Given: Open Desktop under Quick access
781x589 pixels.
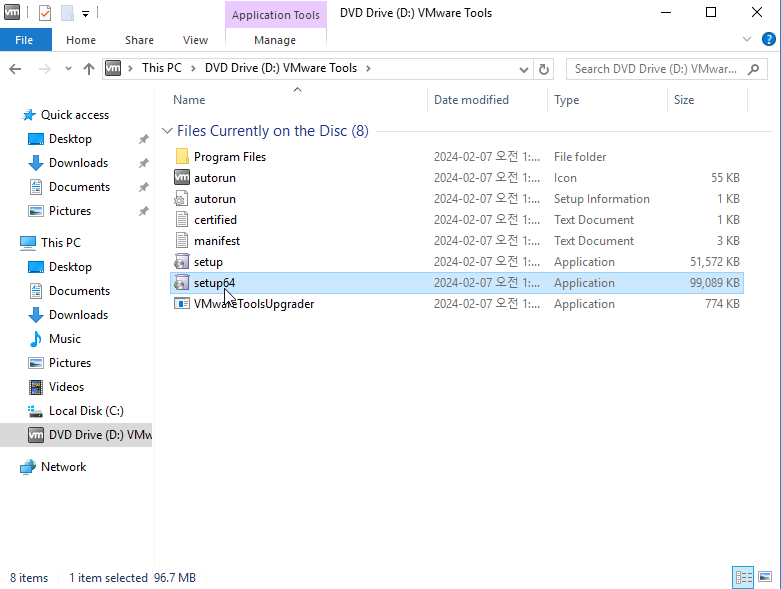Looking at the screenshot, I should (x=70, y=139).
